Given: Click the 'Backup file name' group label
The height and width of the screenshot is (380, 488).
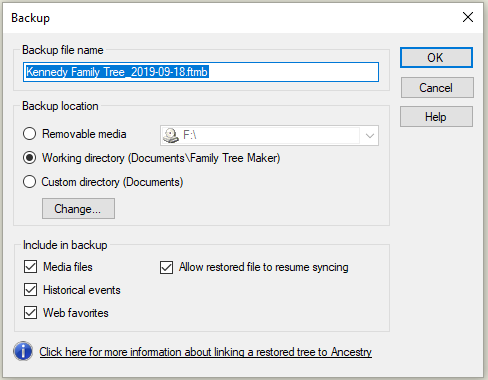Looking at the screenshot, I should click(63, 50).
